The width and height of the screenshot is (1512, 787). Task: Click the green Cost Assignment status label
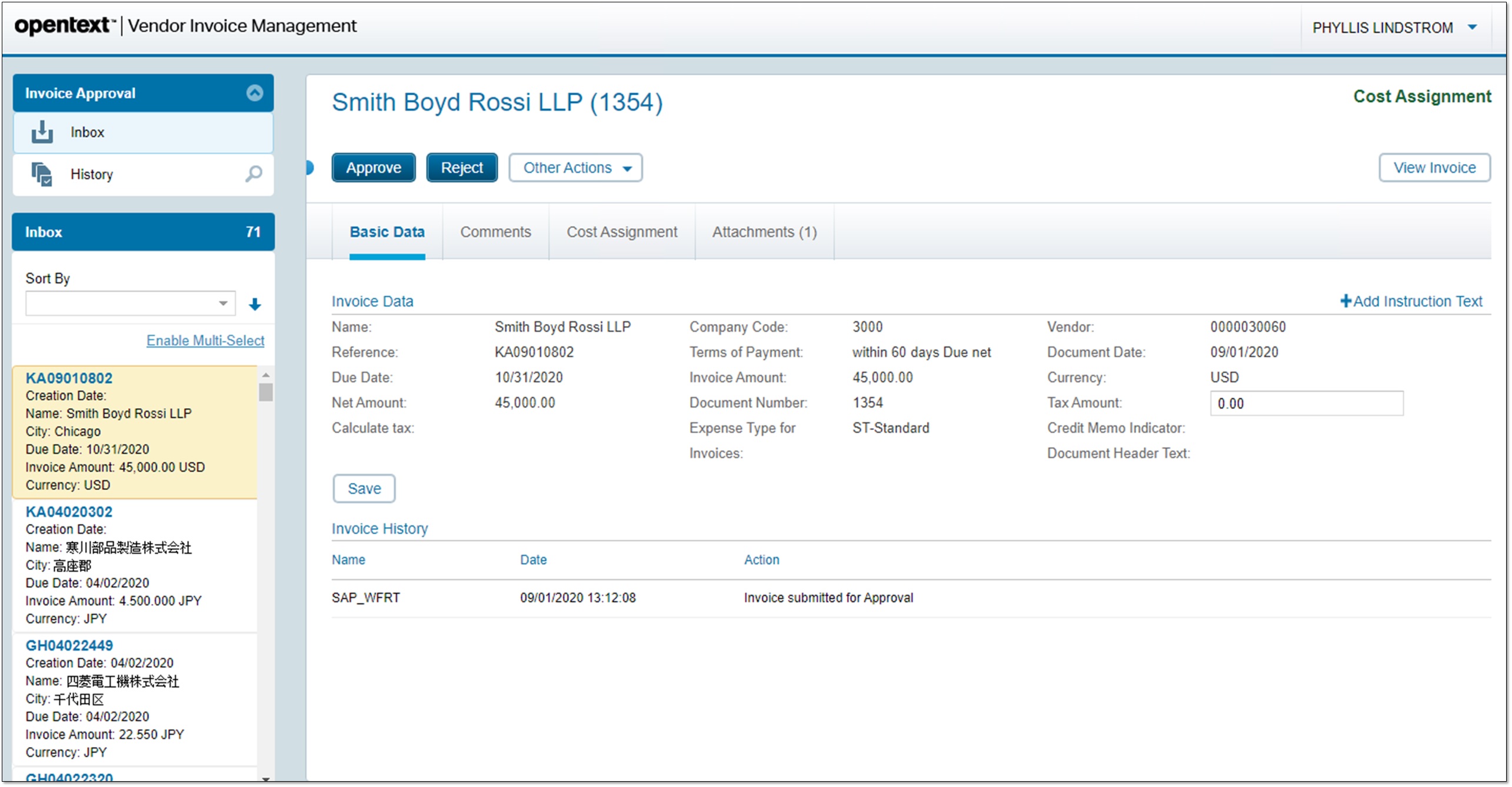[x=1422, y=96]
